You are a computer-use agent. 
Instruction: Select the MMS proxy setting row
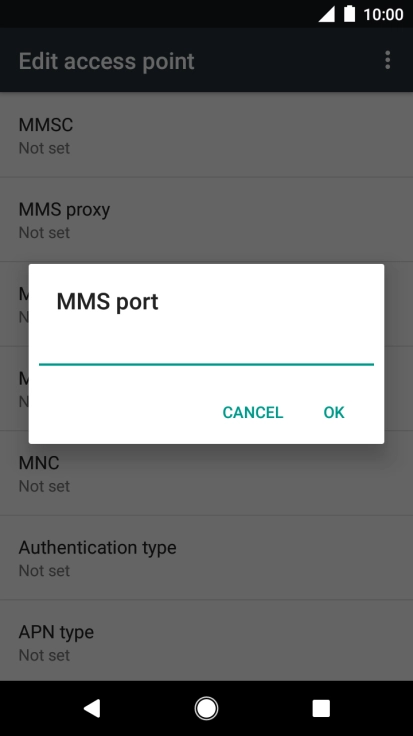[206, 220]
